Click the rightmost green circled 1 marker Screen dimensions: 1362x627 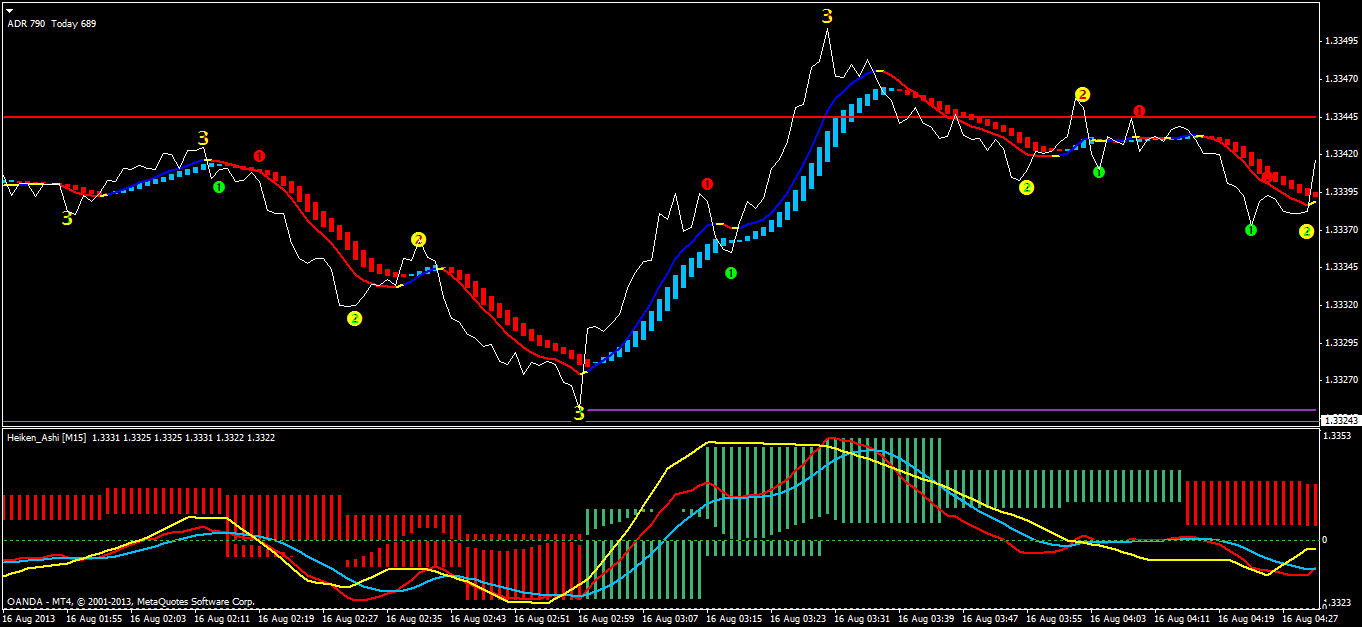pyautogui.click(x=1251, y=231)
